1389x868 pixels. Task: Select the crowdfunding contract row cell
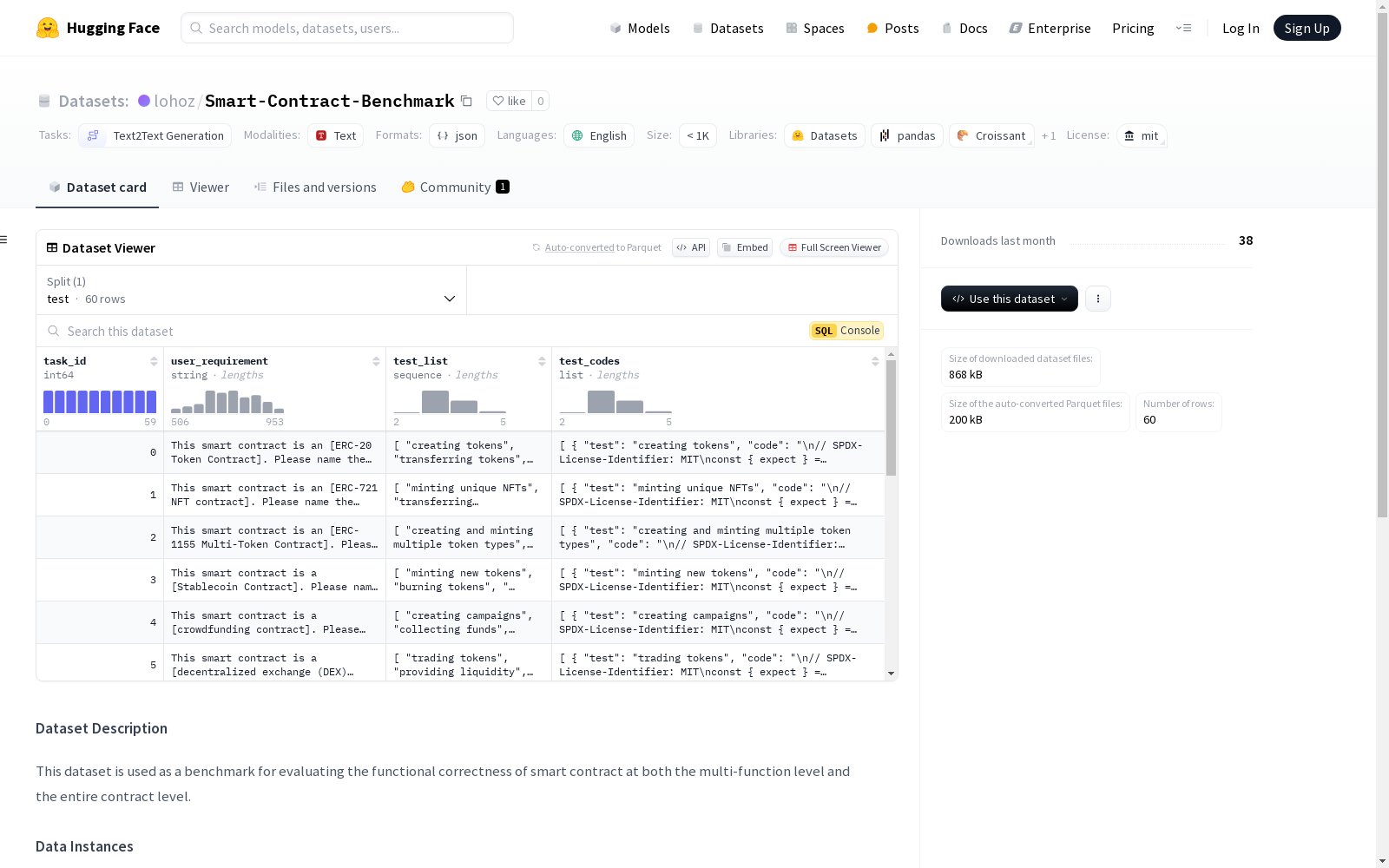[x=274, y=622]
